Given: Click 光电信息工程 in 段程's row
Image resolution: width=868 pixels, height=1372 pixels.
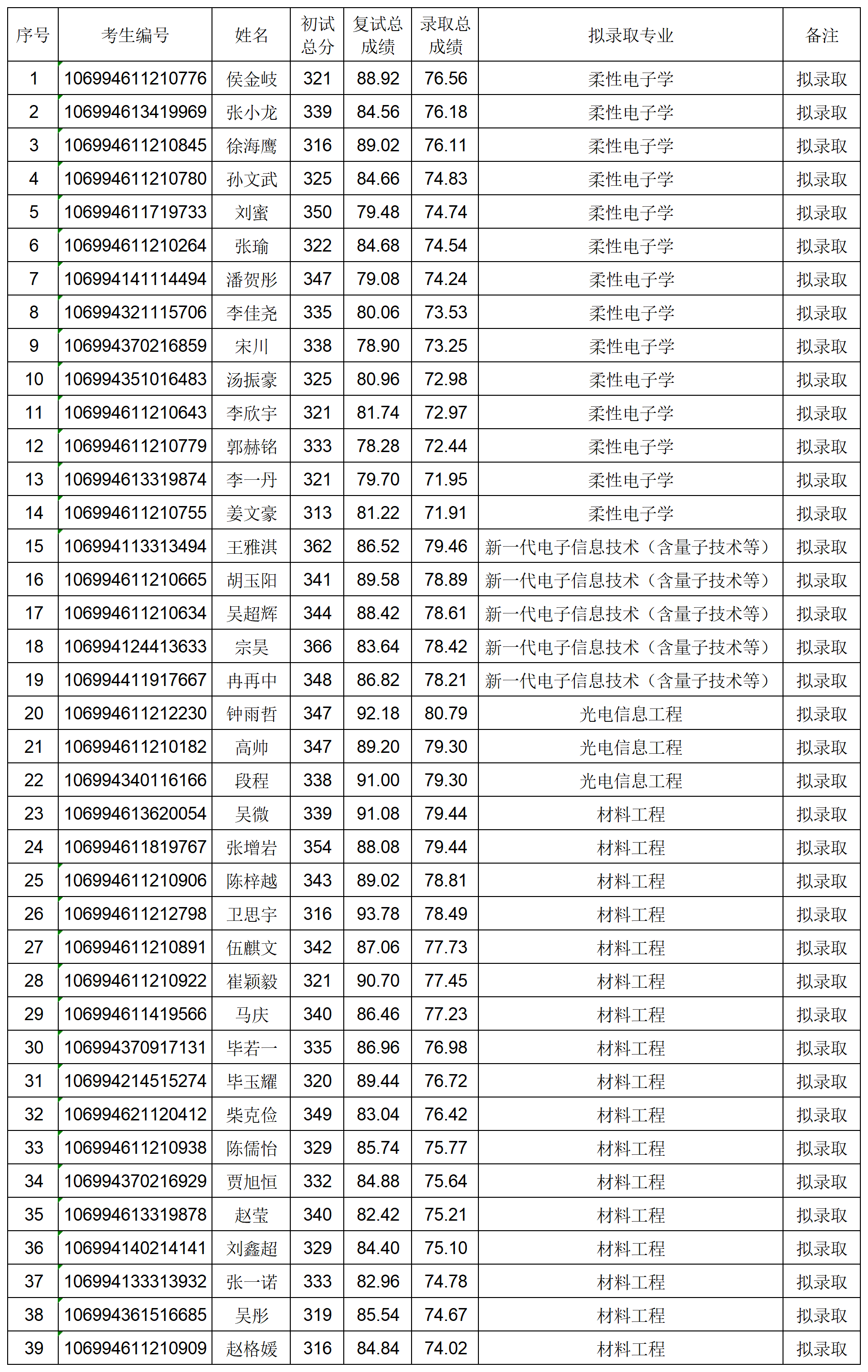Looking at the screenshot, I should 630,781.
